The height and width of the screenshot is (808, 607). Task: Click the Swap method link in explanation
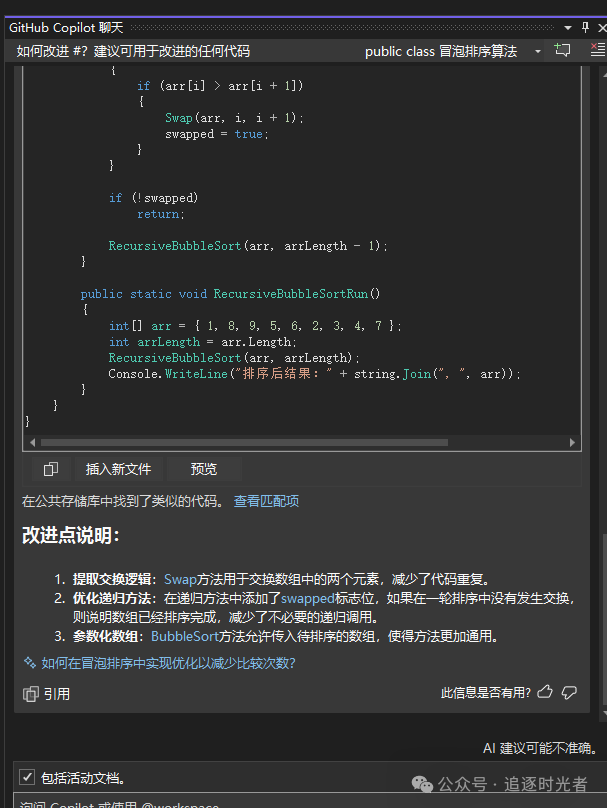pos(180,578)
